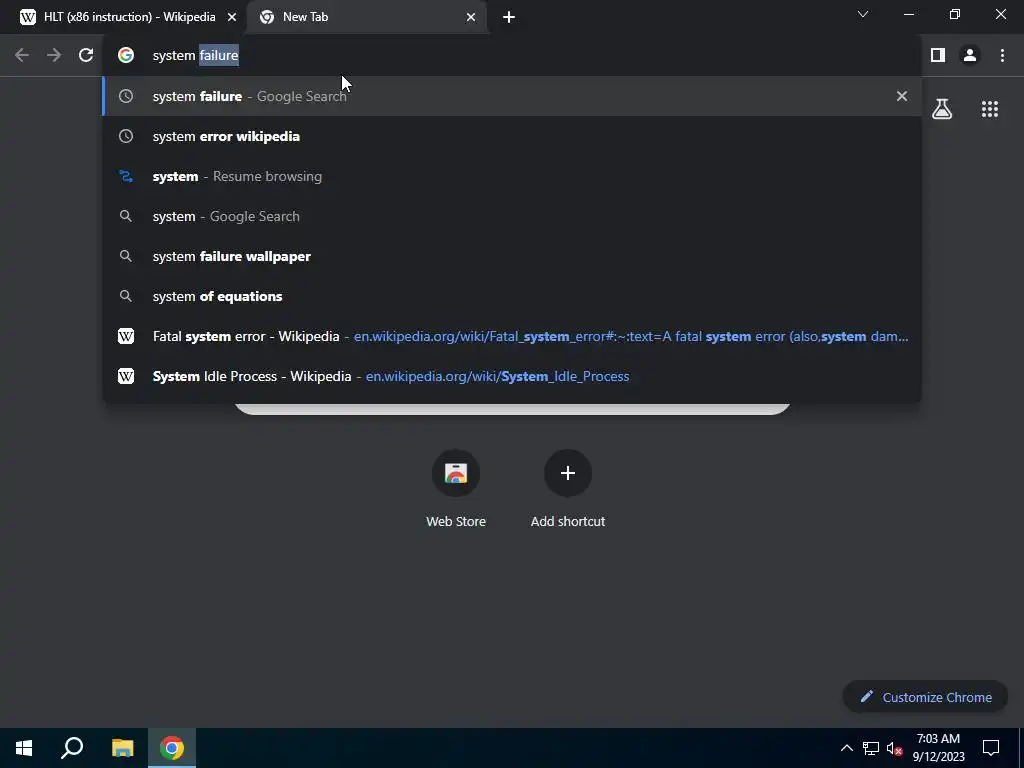1024x768 pixels.
Task: Open the network status tray icon
Action: pos(871,748)
